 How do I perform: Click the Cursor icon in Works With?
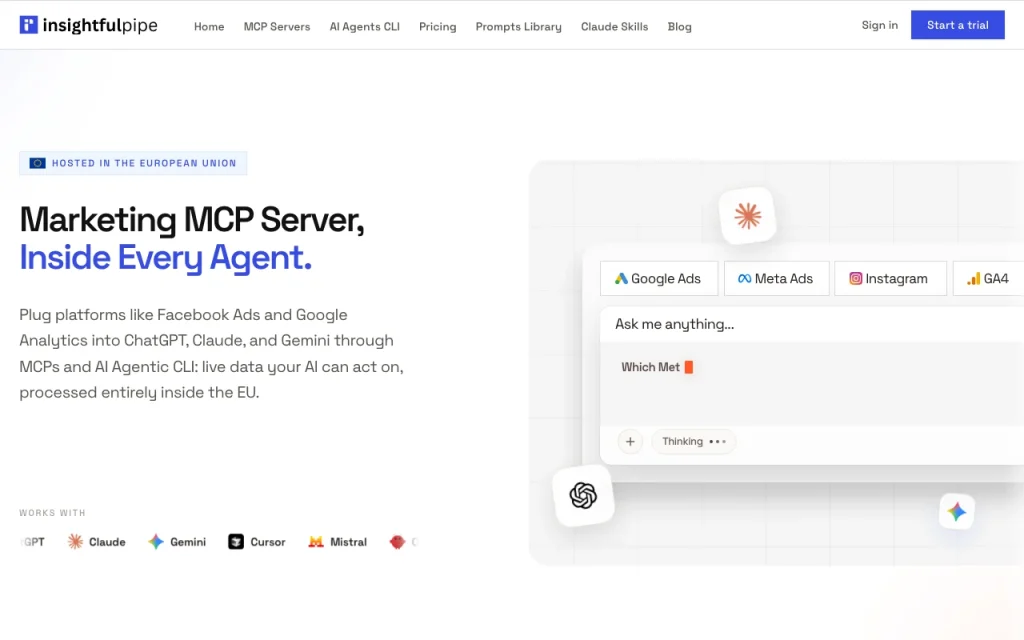coord(236,541)
